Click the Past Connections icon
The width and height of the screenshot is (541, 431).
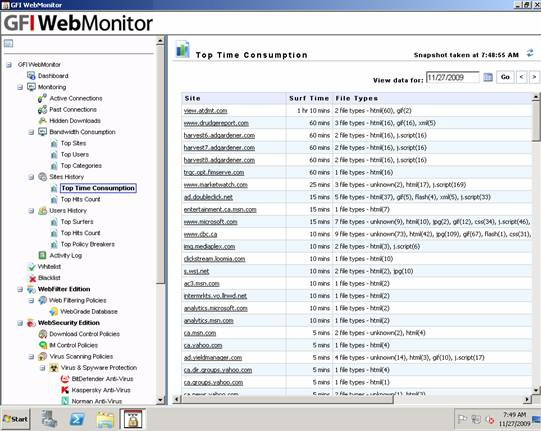(x=42, y=109)
